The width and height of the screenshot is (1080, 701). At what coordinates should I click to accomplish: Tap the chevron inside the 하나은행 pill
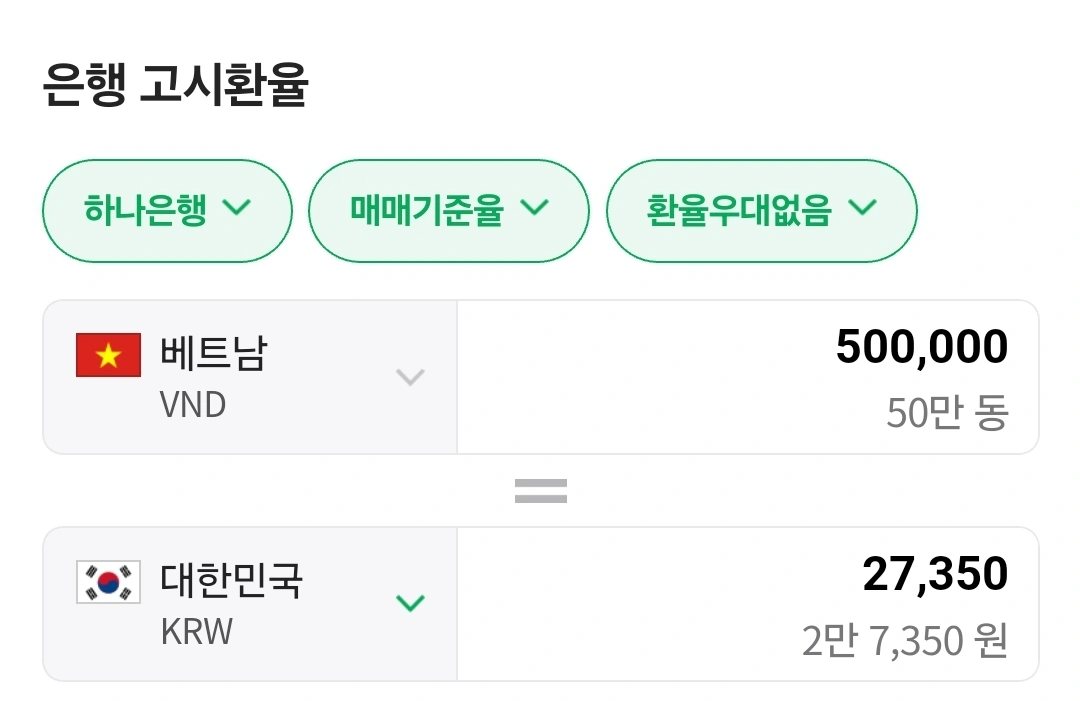[237, 208]
